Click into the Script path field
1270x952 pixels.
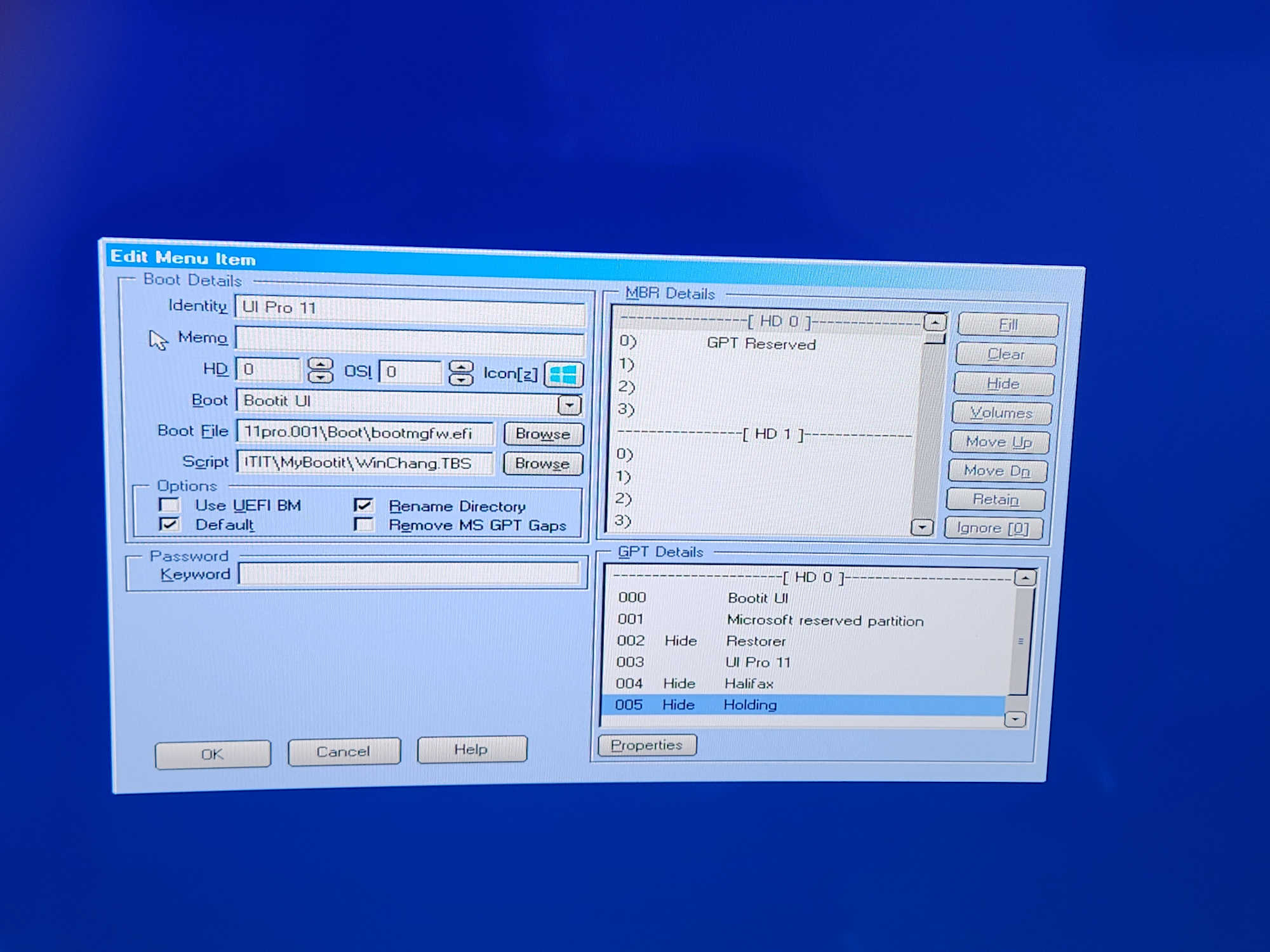365,463
